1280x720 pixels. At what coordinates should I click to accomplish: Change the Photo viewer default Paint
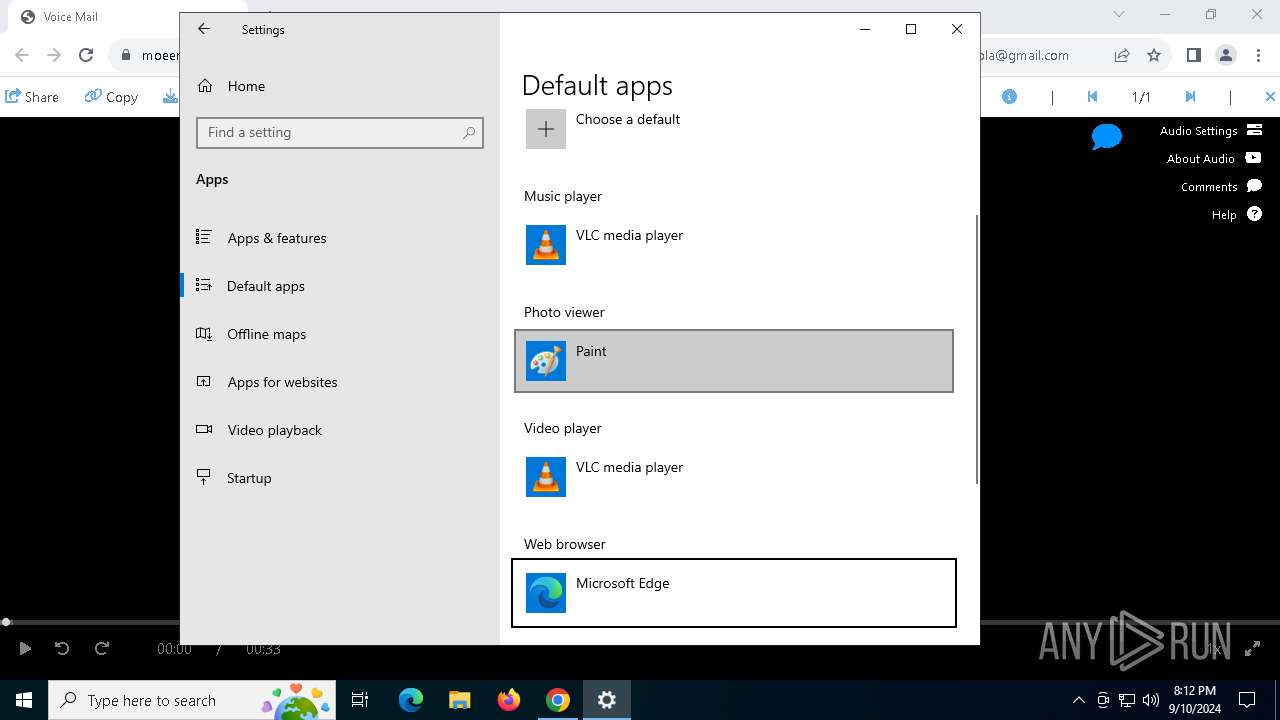click(734, 361)
